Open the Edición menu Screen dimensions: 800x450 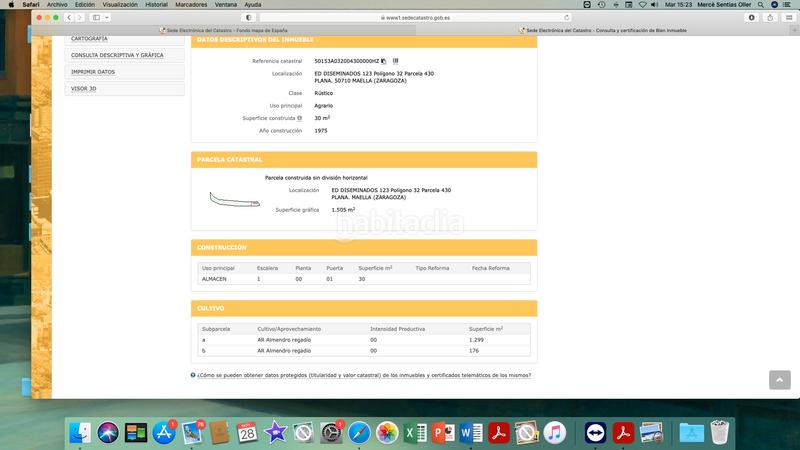click(85, 5)
